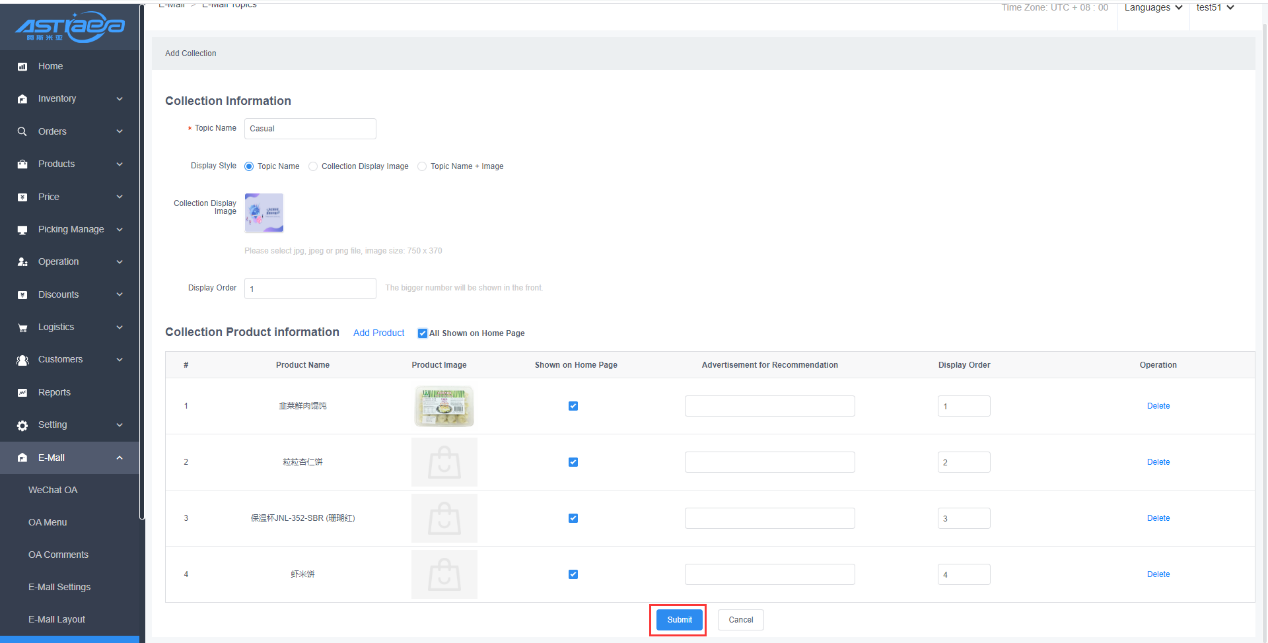
Task: Click the Setting gear icon
Action: [22, 425]
